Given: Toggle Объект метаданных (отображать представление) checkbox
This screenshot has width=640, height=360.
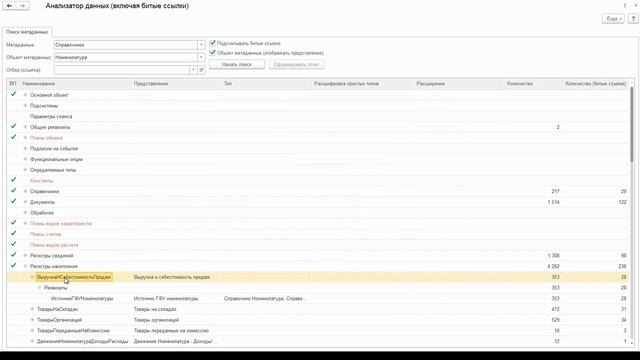Looking at the screenshot, I should pyautogui.click(x=212, y=53).
